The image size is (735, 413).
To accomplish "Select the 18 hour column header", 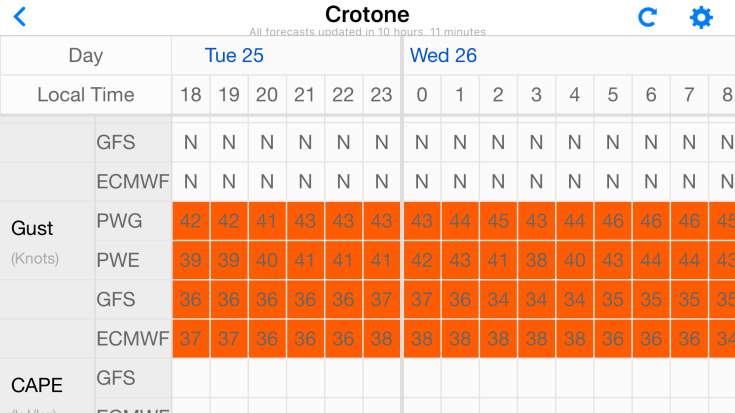I will [190, 95].
